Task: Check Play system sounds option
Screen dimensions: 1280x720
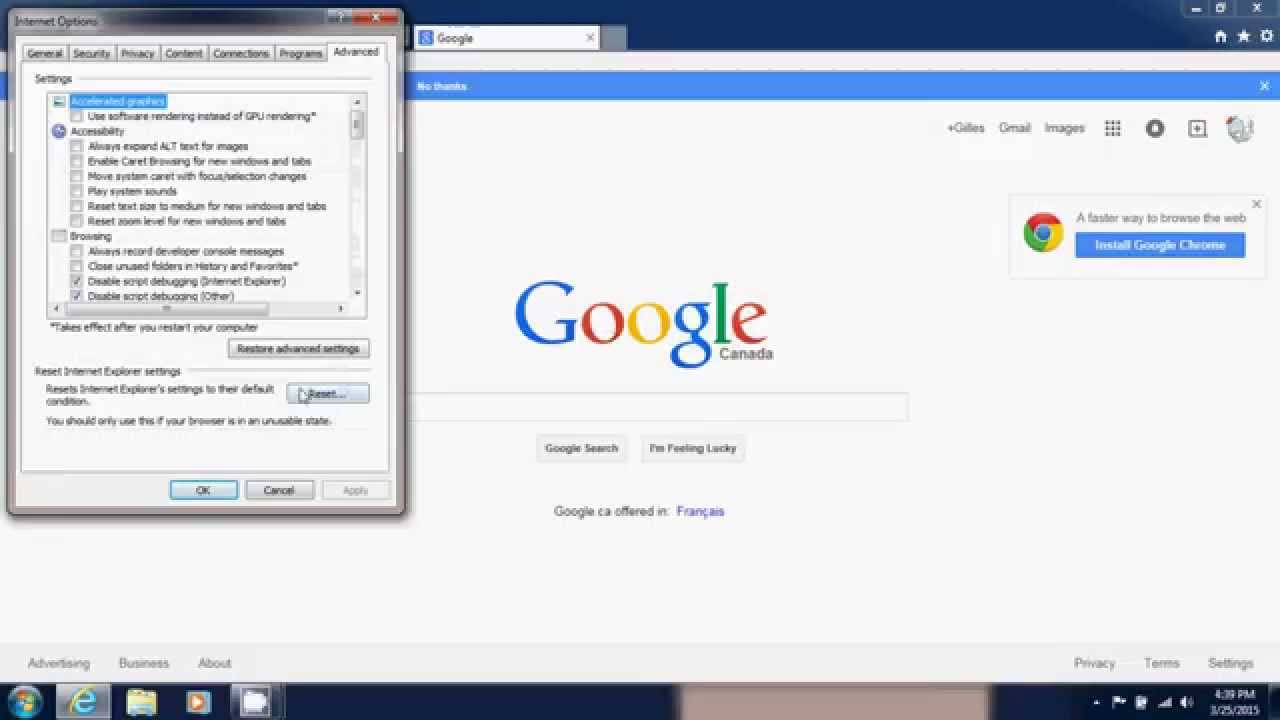Action: [77, 191]
